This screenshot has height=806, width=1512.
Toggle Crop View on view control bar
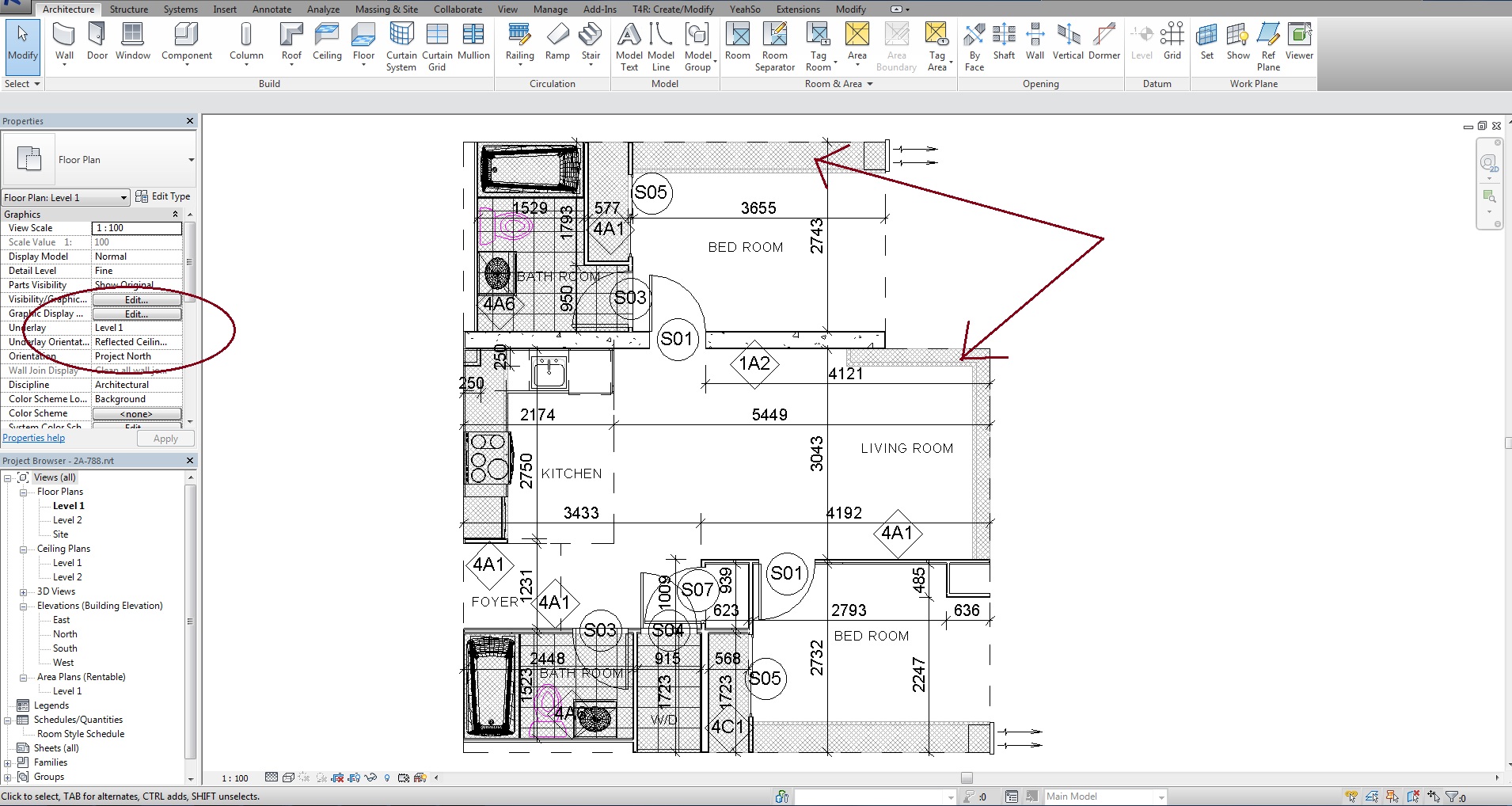coord(338,777)
